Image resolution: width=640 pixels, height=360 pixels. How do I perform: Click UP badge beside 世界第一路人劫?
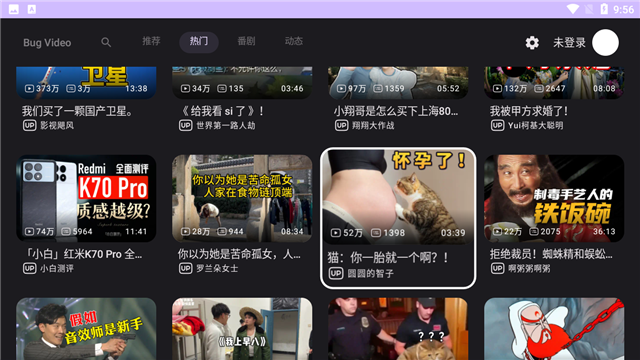(x=185, y=125)
